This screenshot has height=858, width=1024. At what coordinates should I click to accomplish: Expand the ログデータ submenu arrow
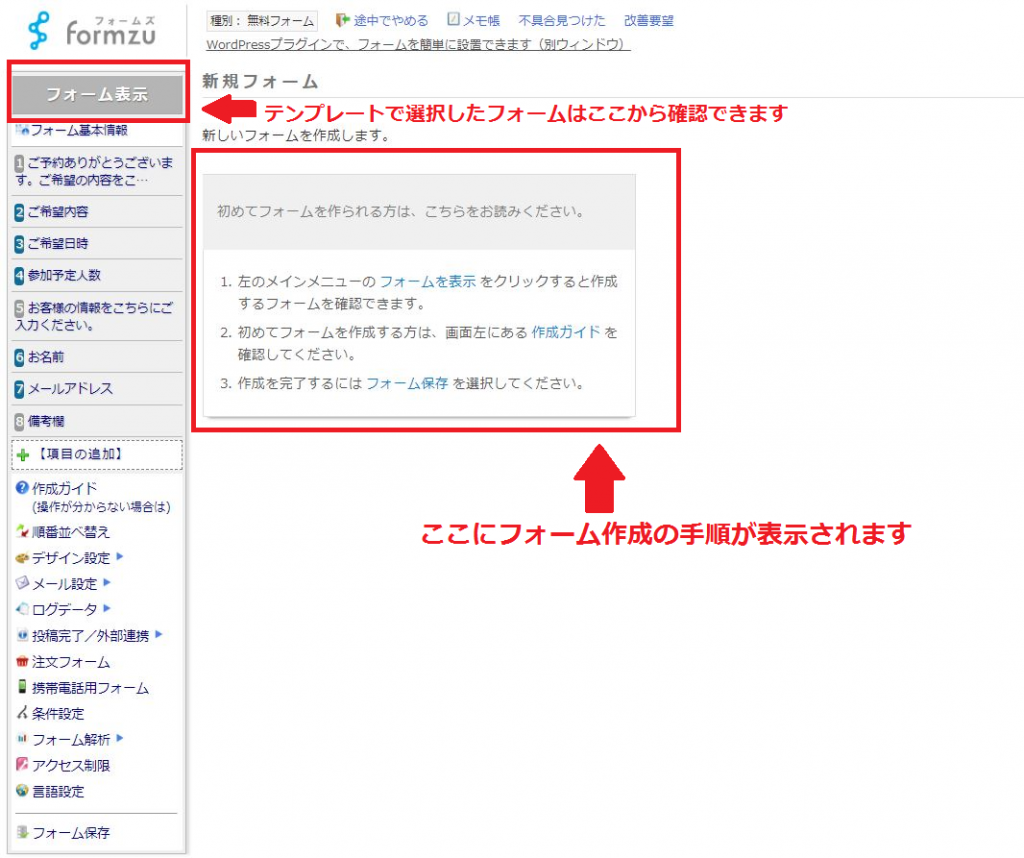click(x=107, y=609)
